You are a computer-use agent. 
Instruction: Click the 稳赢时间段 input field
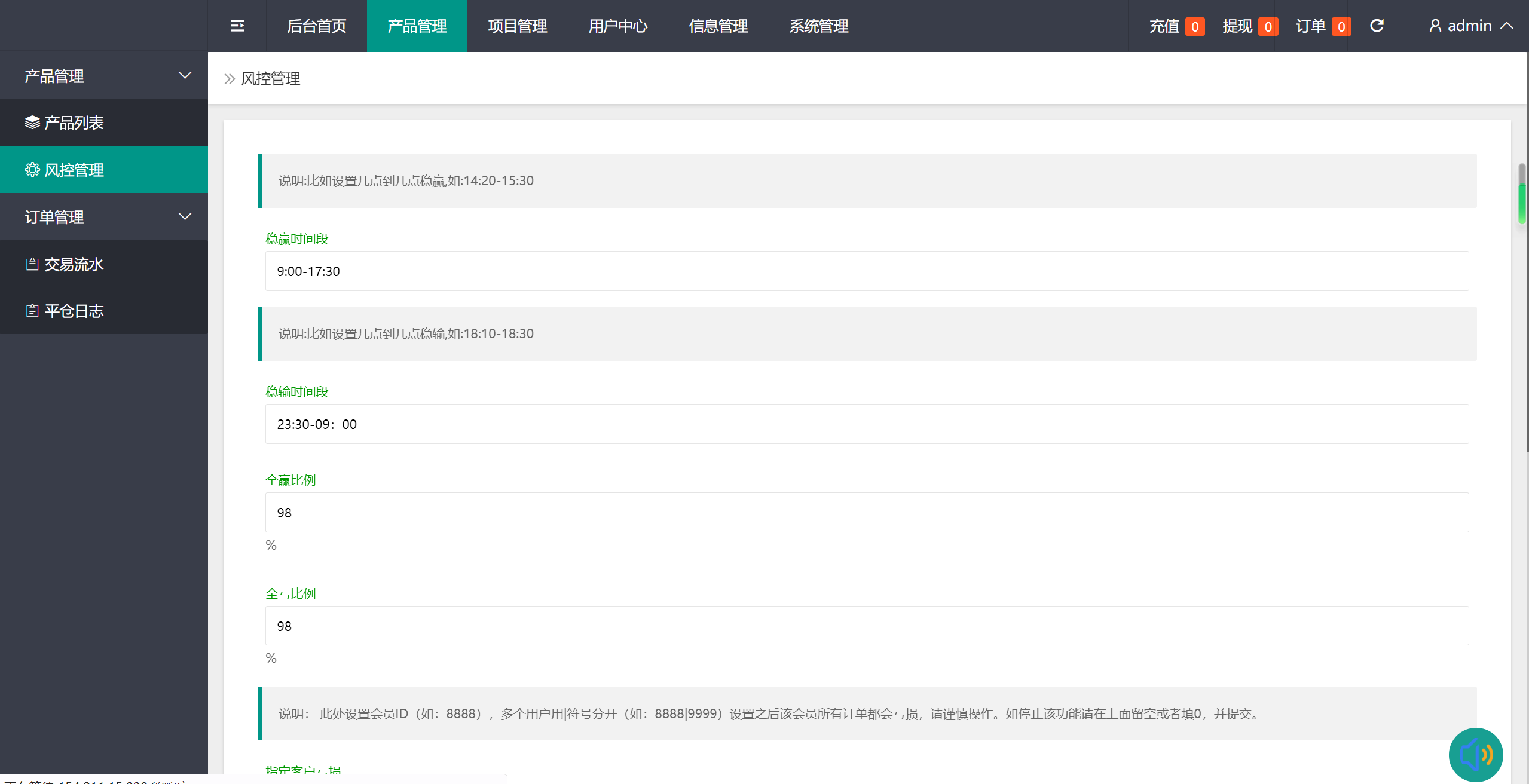867,271
